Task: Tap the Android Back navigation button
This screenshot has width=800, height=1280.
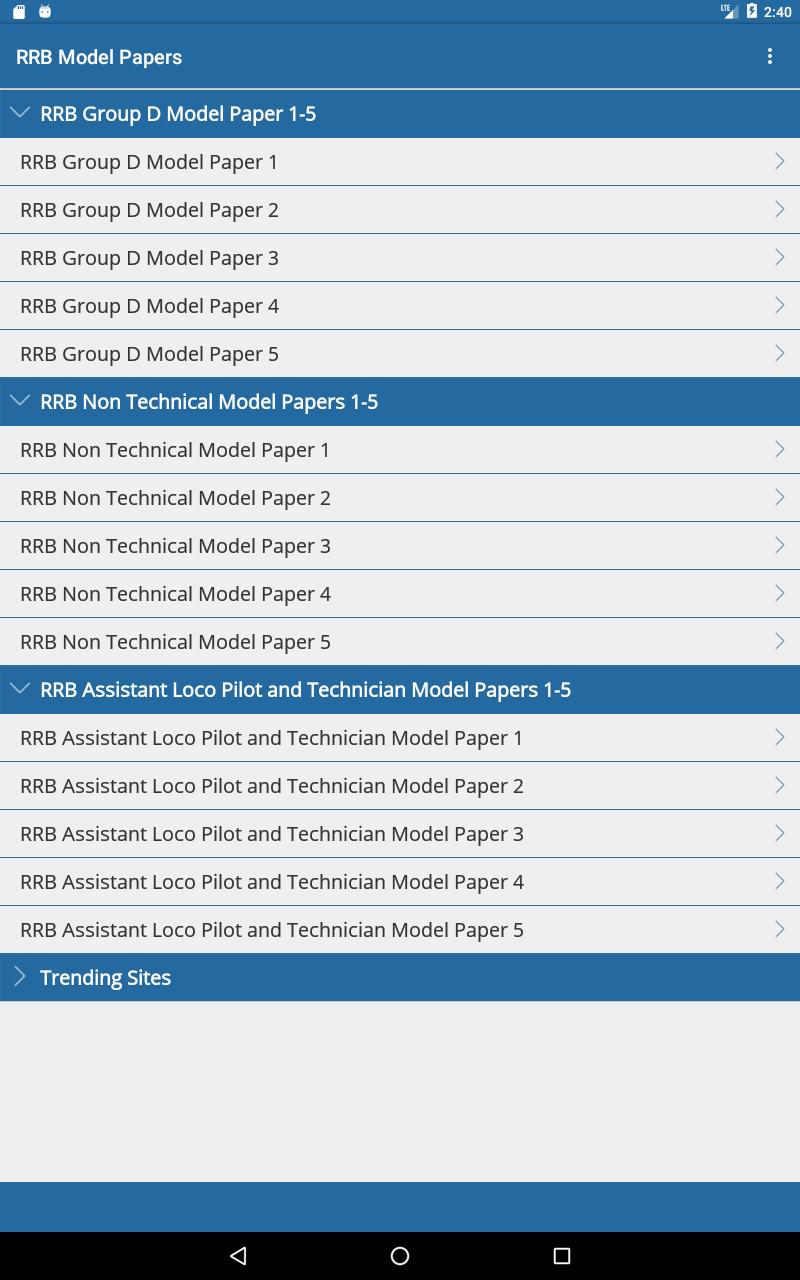Action: click(238, 1256)
